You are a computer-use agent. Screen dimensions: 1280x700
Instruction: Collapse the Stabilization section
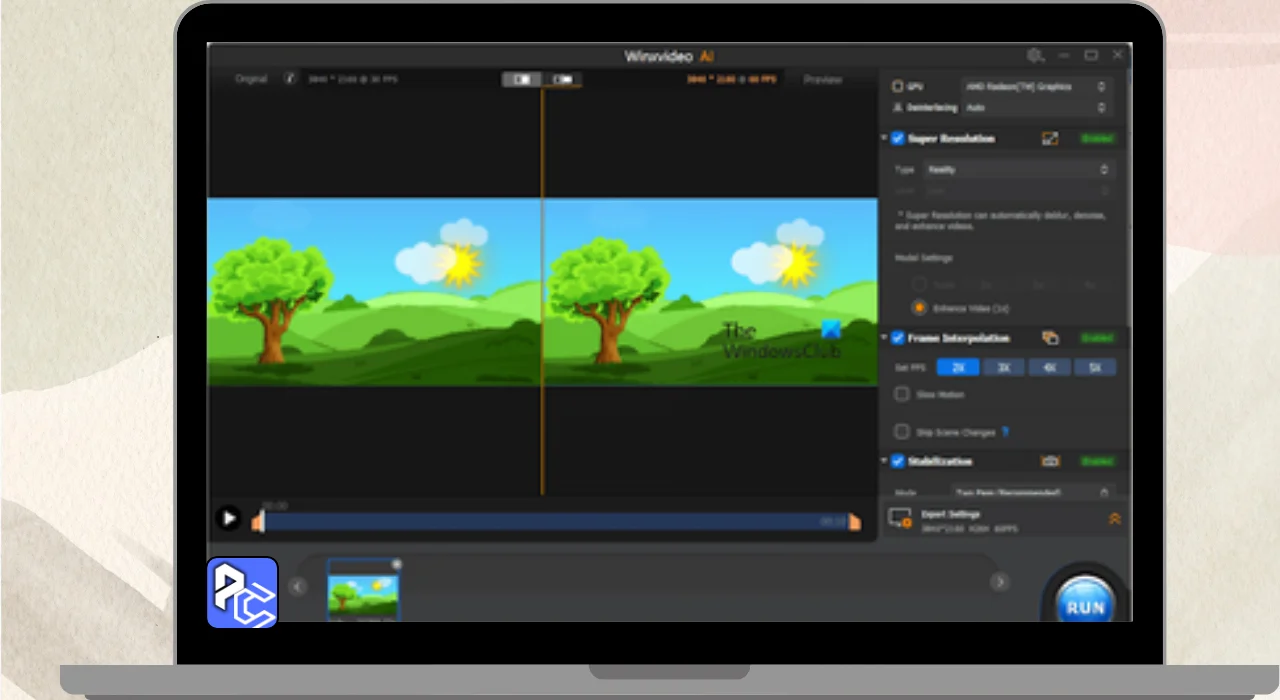click(884, 462)
